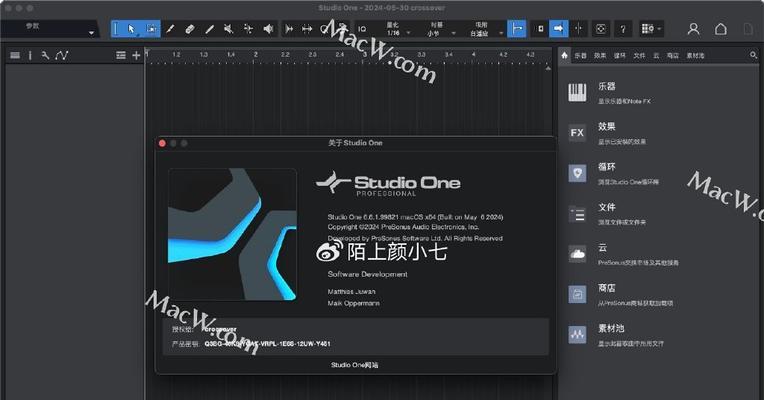Switch to the browser home tab icon

[x=564, y=56]
